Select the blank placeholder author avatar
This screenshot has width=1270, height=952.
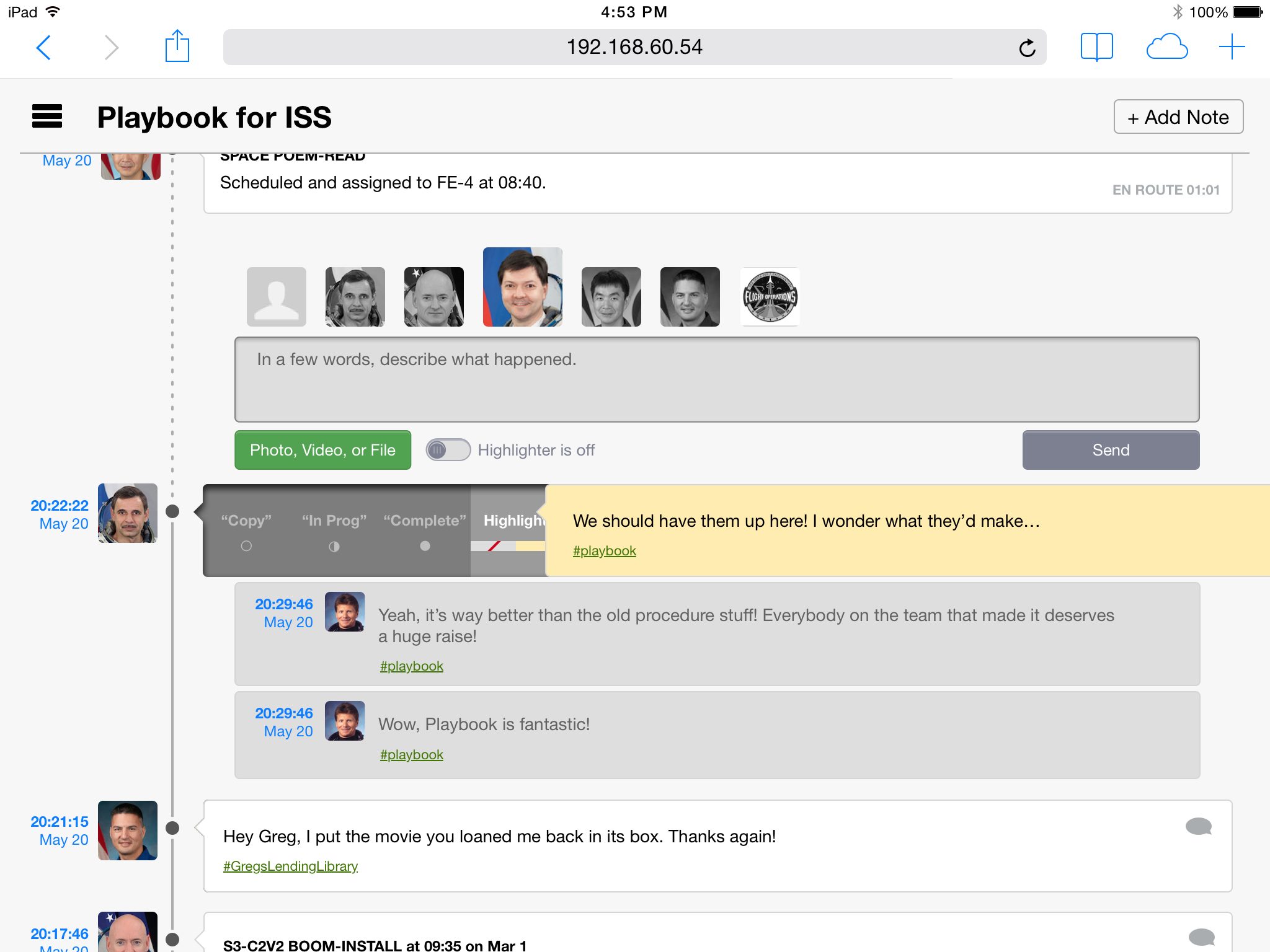click(x=277, y=297)
